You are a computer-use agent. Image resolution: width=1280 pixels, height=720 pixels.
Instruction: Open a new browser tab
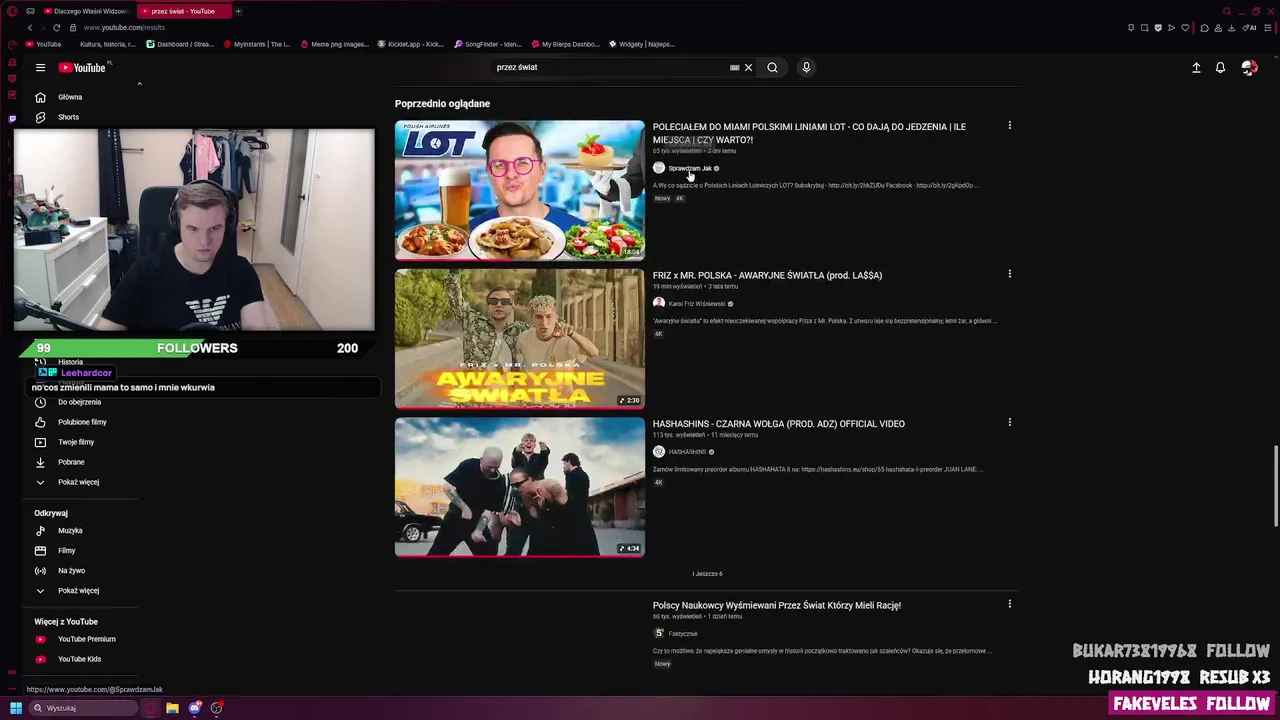coord(238,11)
